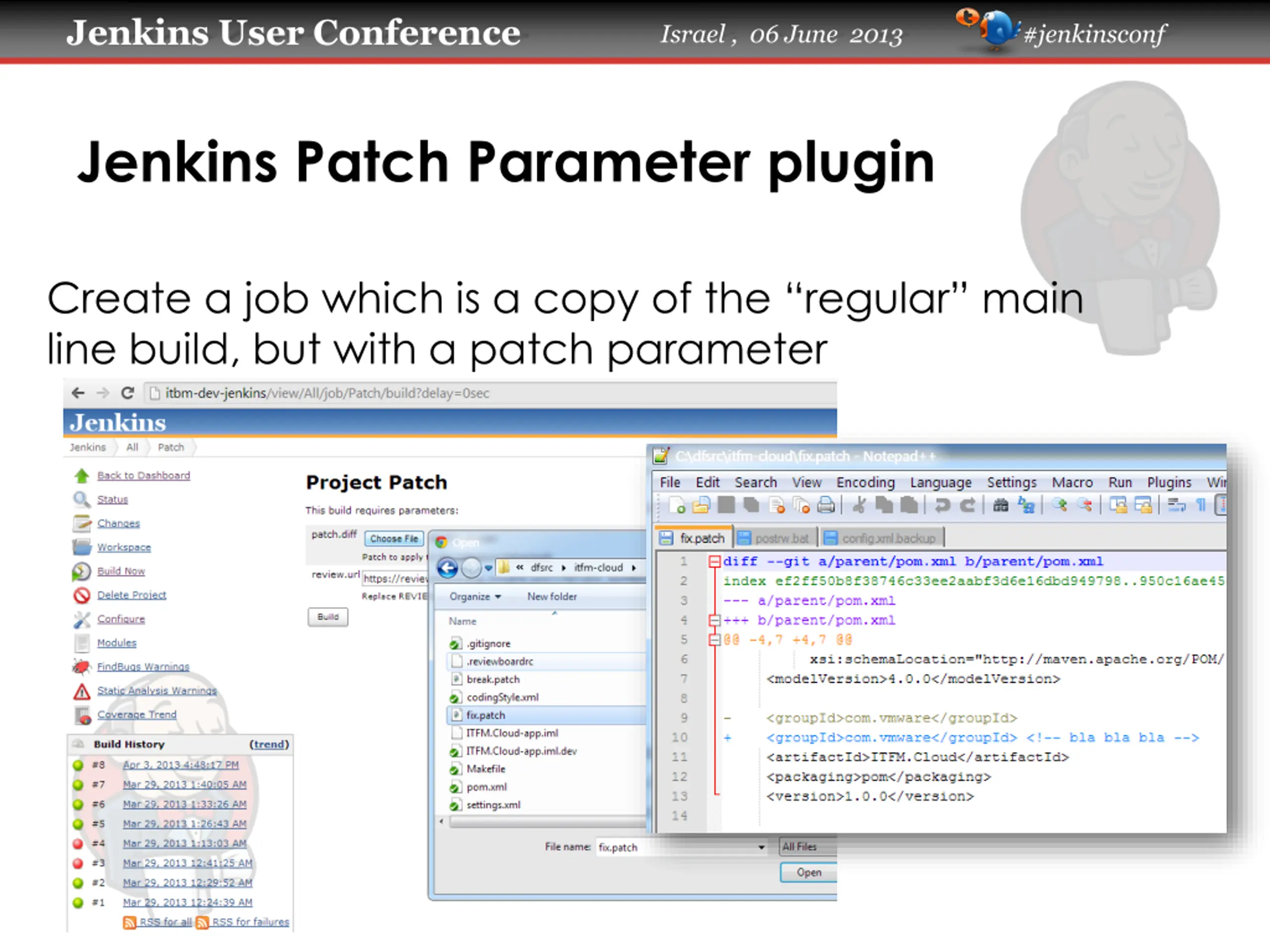Click the Replace icon in Notepad++ toolbar

1026,505
